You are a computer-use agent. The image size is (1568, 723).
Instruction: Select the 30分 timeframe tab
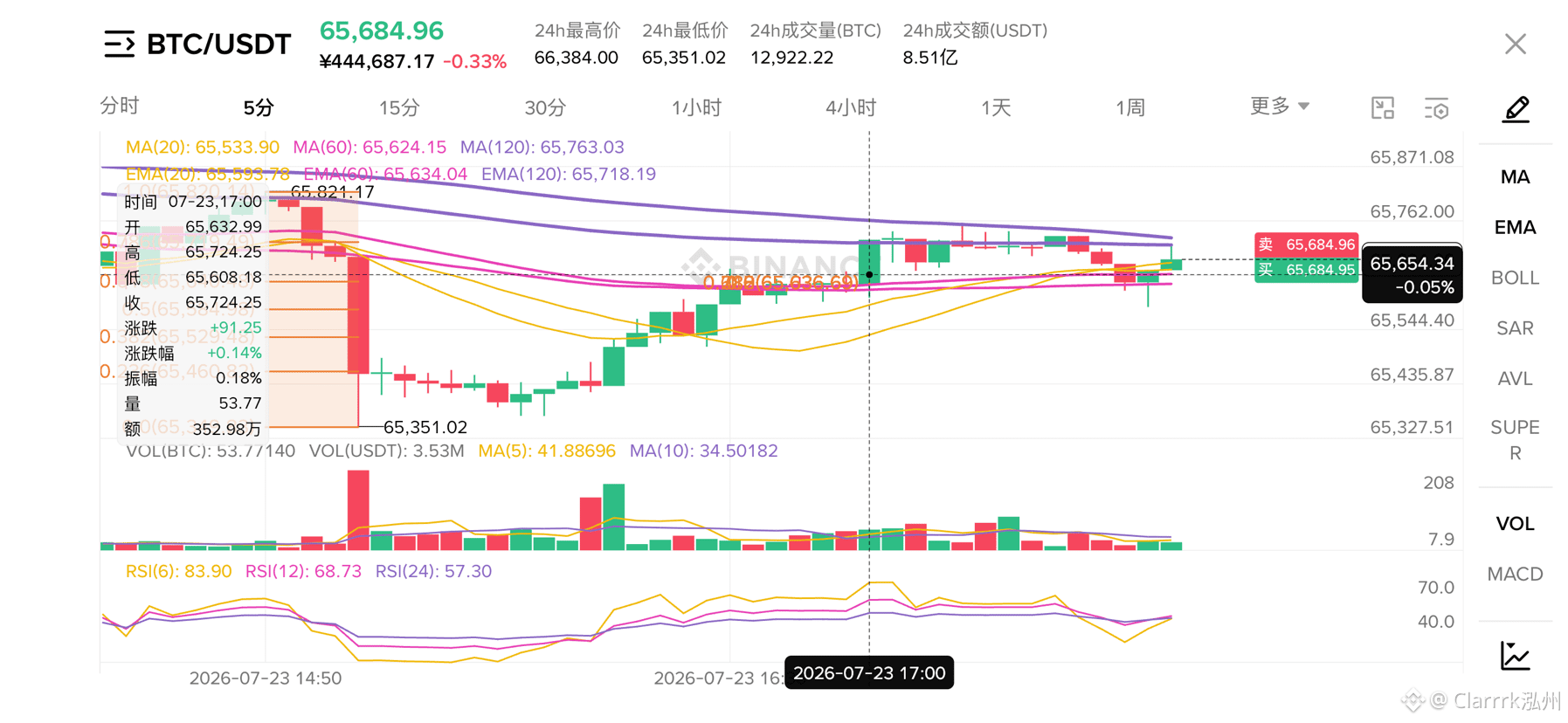pos(545,108)
